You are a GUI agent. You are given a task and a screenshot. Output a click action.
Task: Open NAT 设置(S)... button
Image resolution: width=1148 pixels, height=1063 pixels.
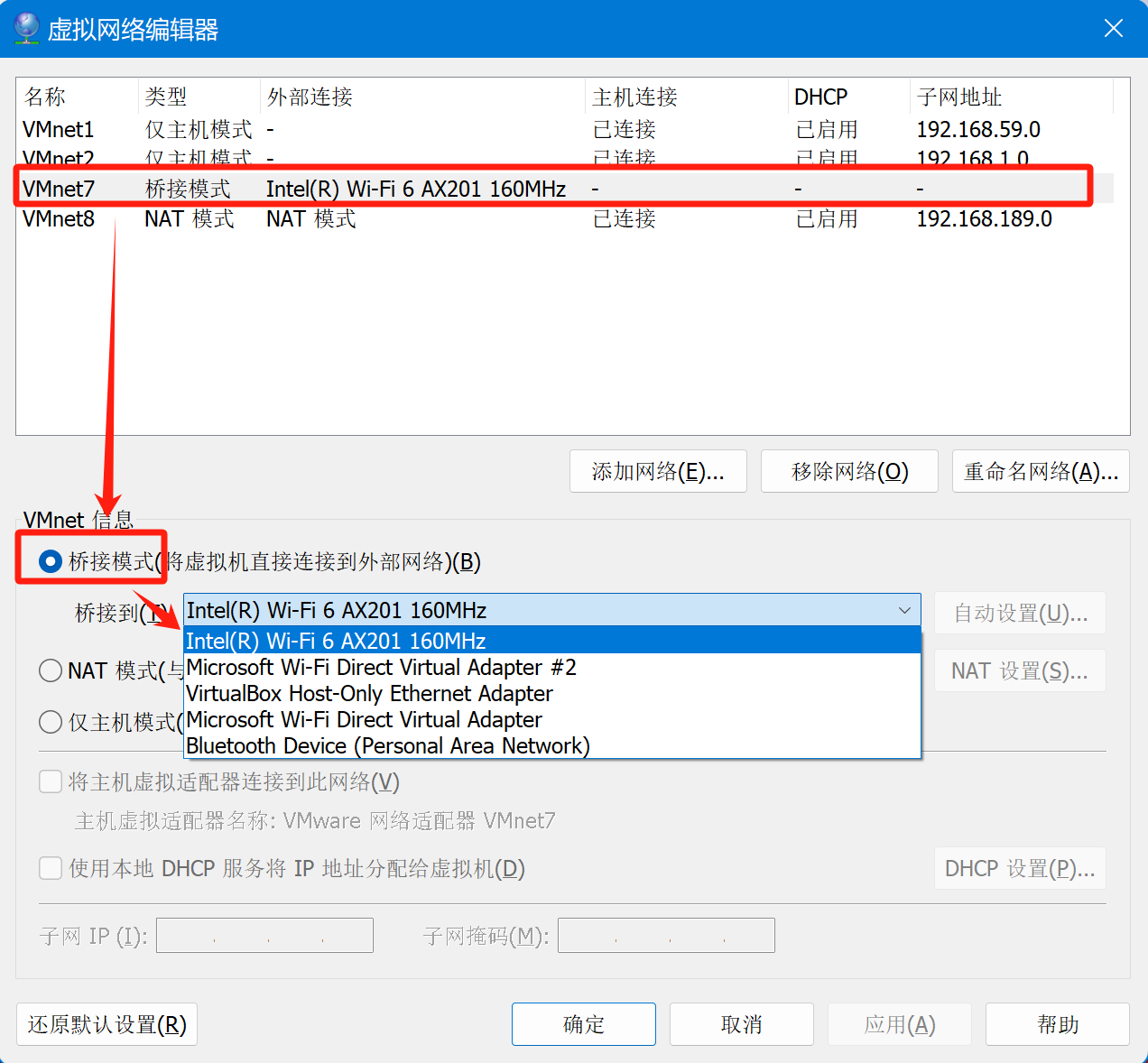pos(1021,670)
